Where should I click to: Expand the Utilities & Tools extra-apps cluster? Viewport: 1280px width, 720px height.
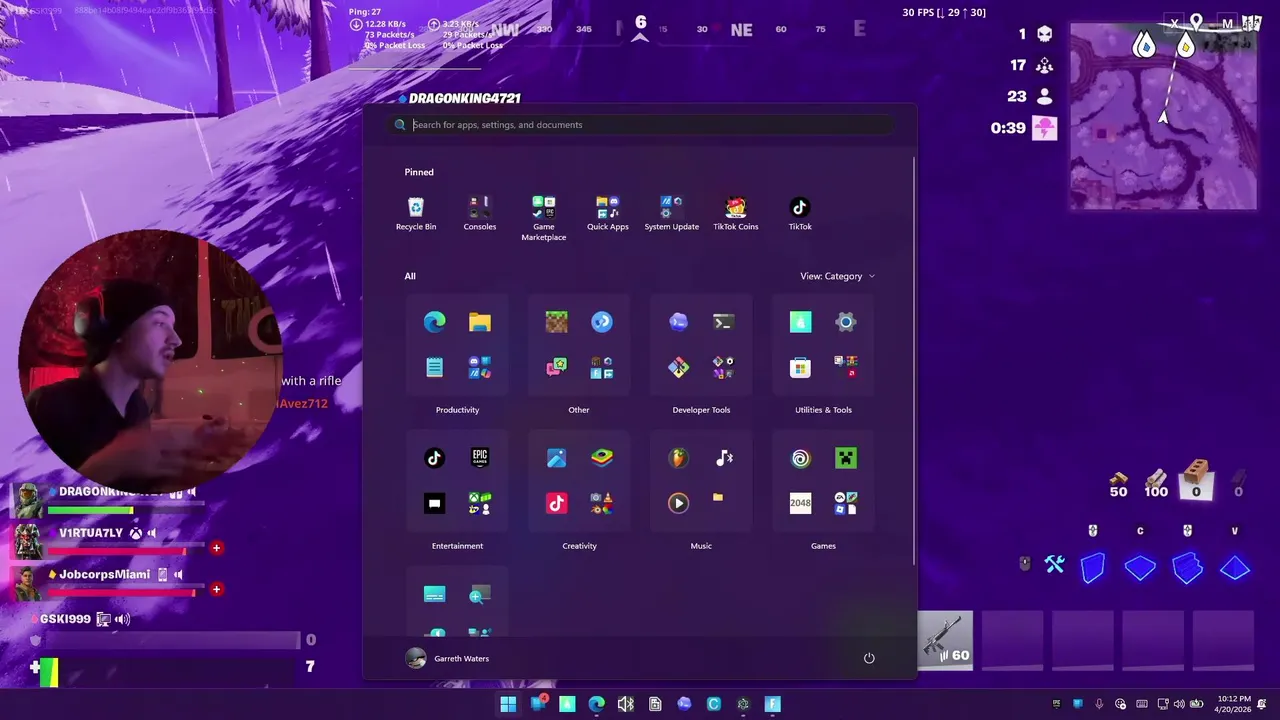point(846,367)
